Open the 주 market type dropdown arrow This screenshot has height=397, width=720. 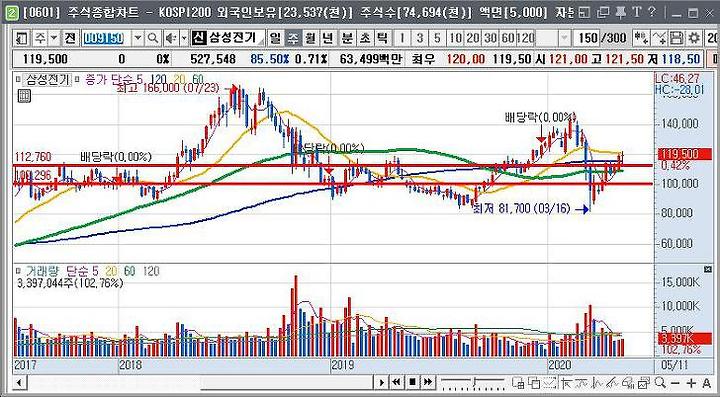pos(53,38)
